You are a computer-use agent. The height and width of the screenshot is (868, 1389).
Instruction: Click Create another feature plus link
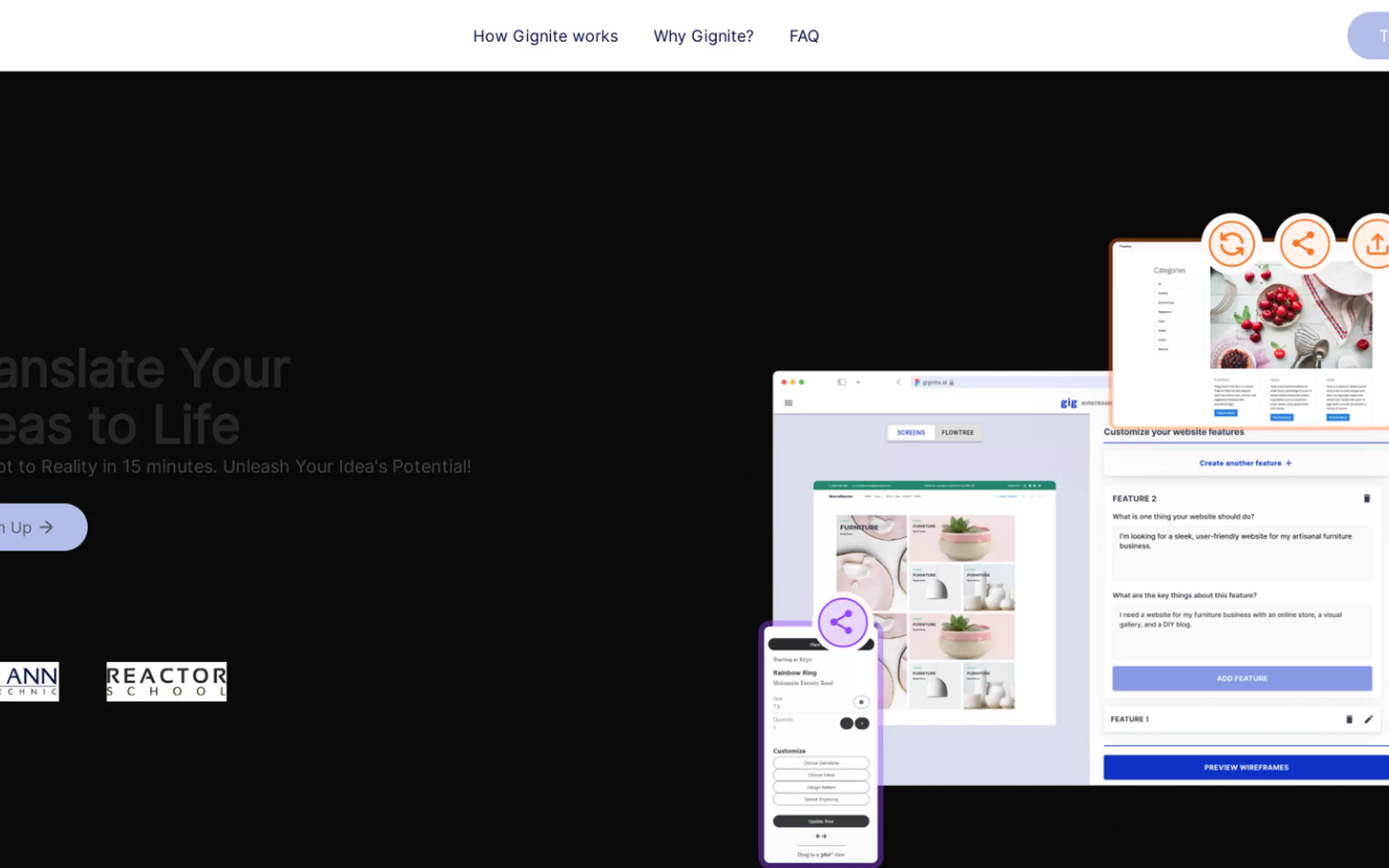coord(1245,464)
